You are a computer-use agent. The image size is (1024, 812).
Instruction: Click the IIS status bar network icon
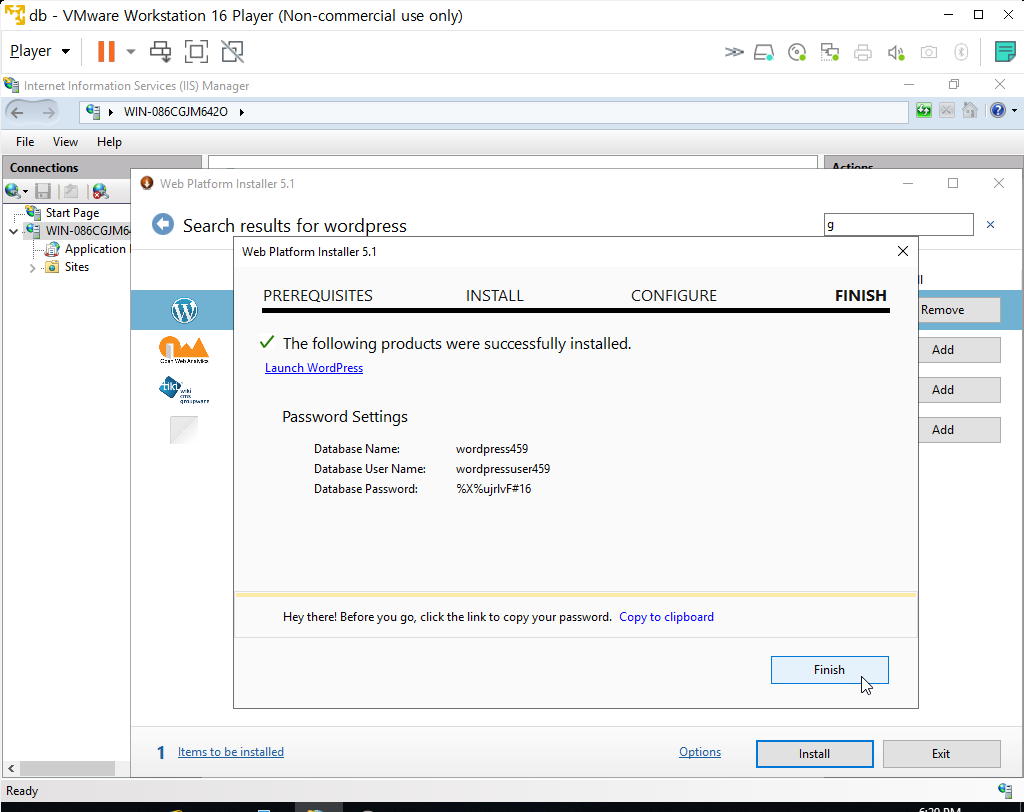pyautogui.click(x=1005, y=790)
